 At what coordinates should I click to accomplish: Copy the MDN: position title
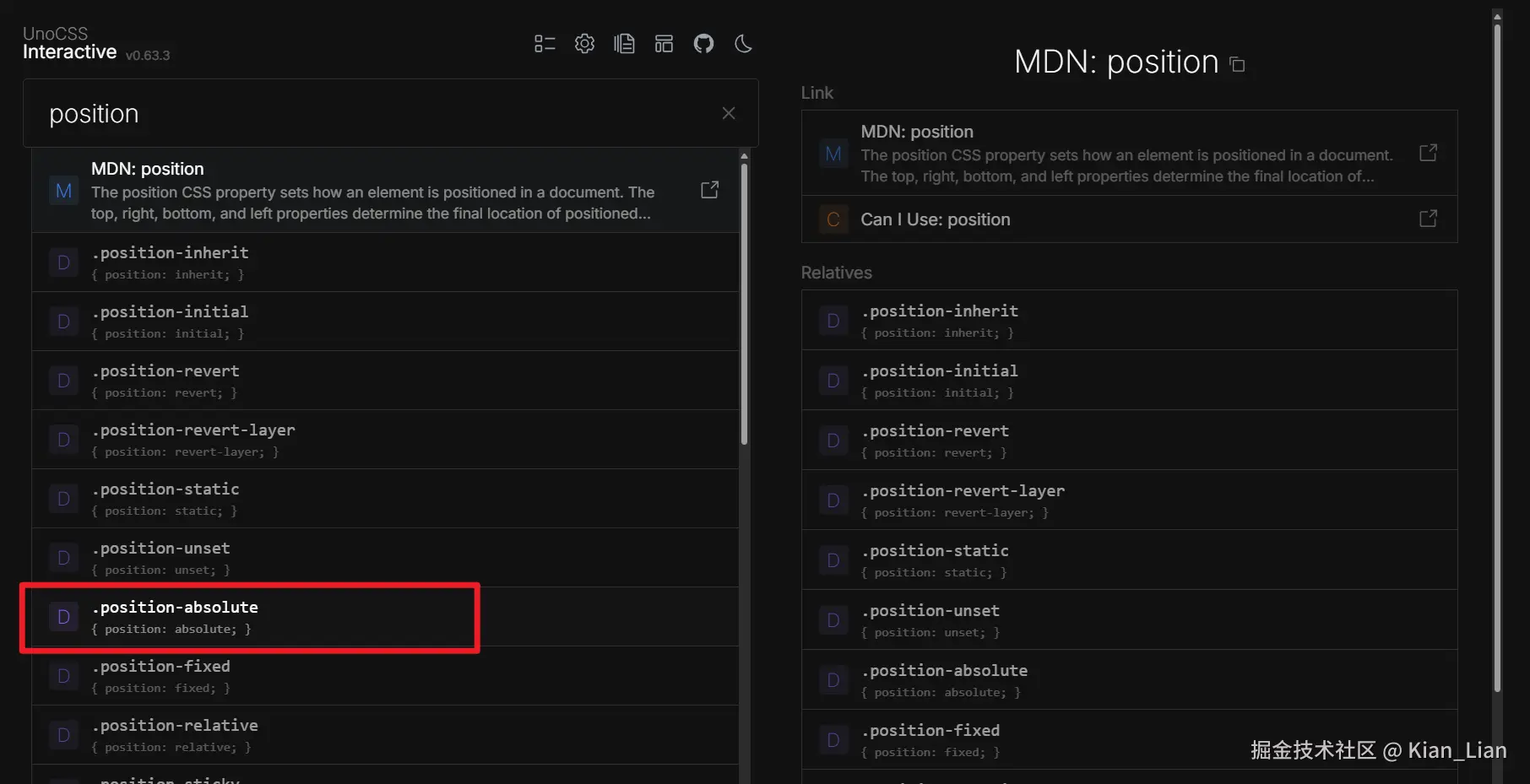[x=1237, y=64]
